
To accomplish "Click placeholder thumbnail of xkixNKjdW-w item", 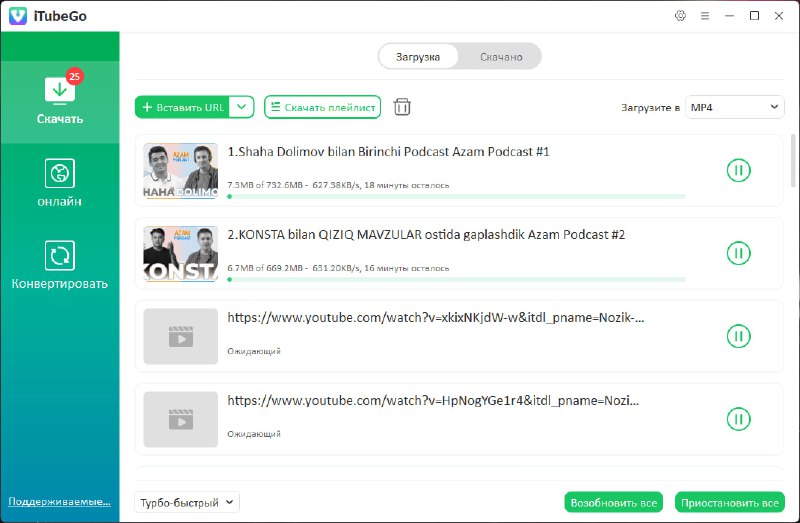I will [181, 336].
